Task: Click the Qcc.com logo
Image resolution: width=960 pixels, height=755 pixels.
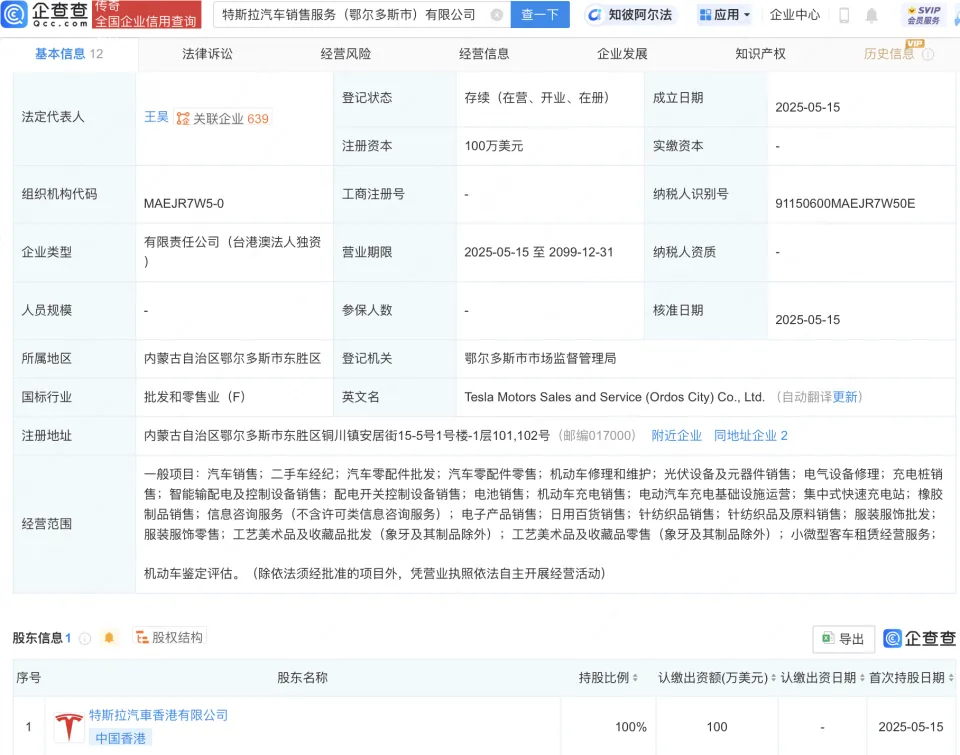Action: tap(45, 15)
